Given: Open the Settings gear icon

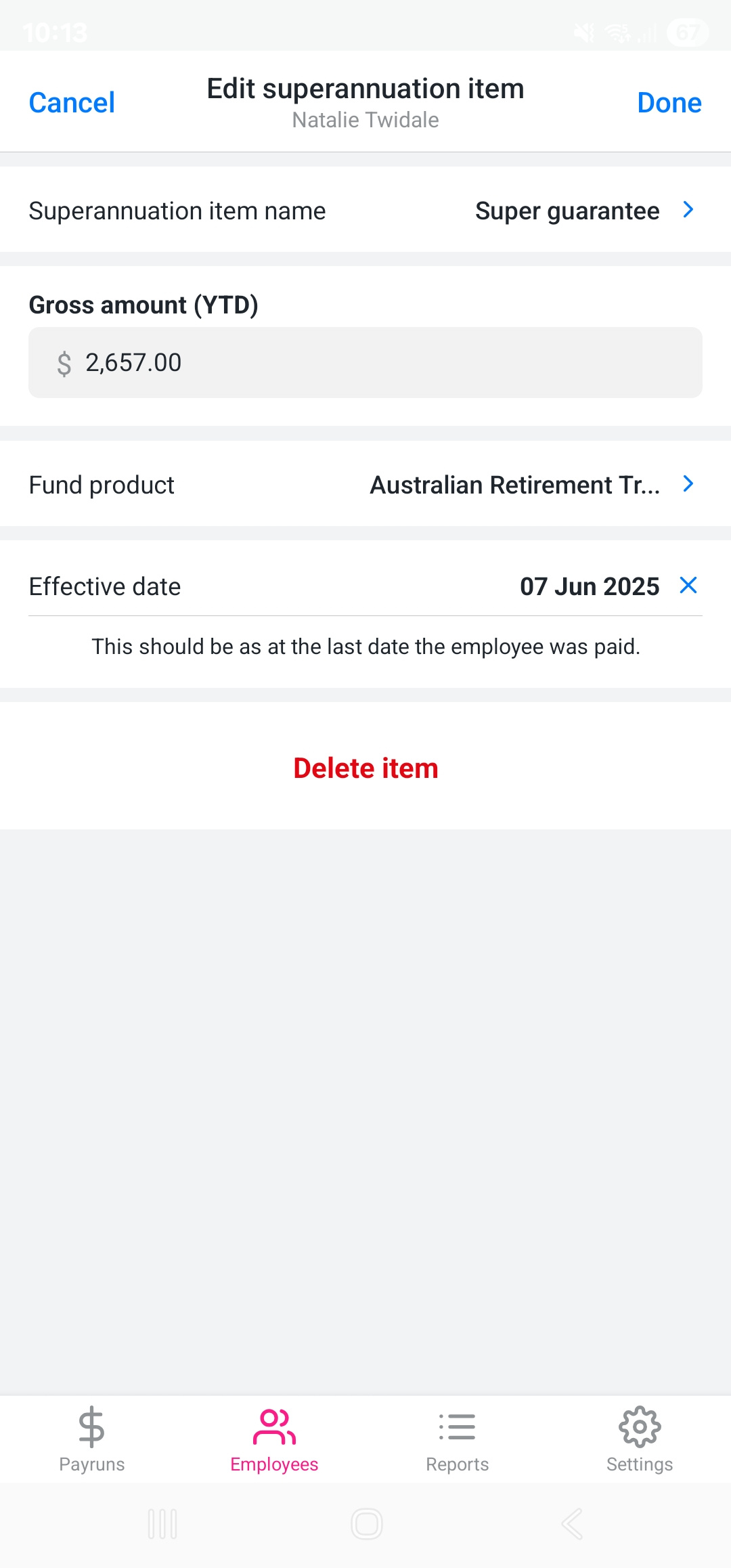Looking at the screenshot, I should click(640, 1427).
